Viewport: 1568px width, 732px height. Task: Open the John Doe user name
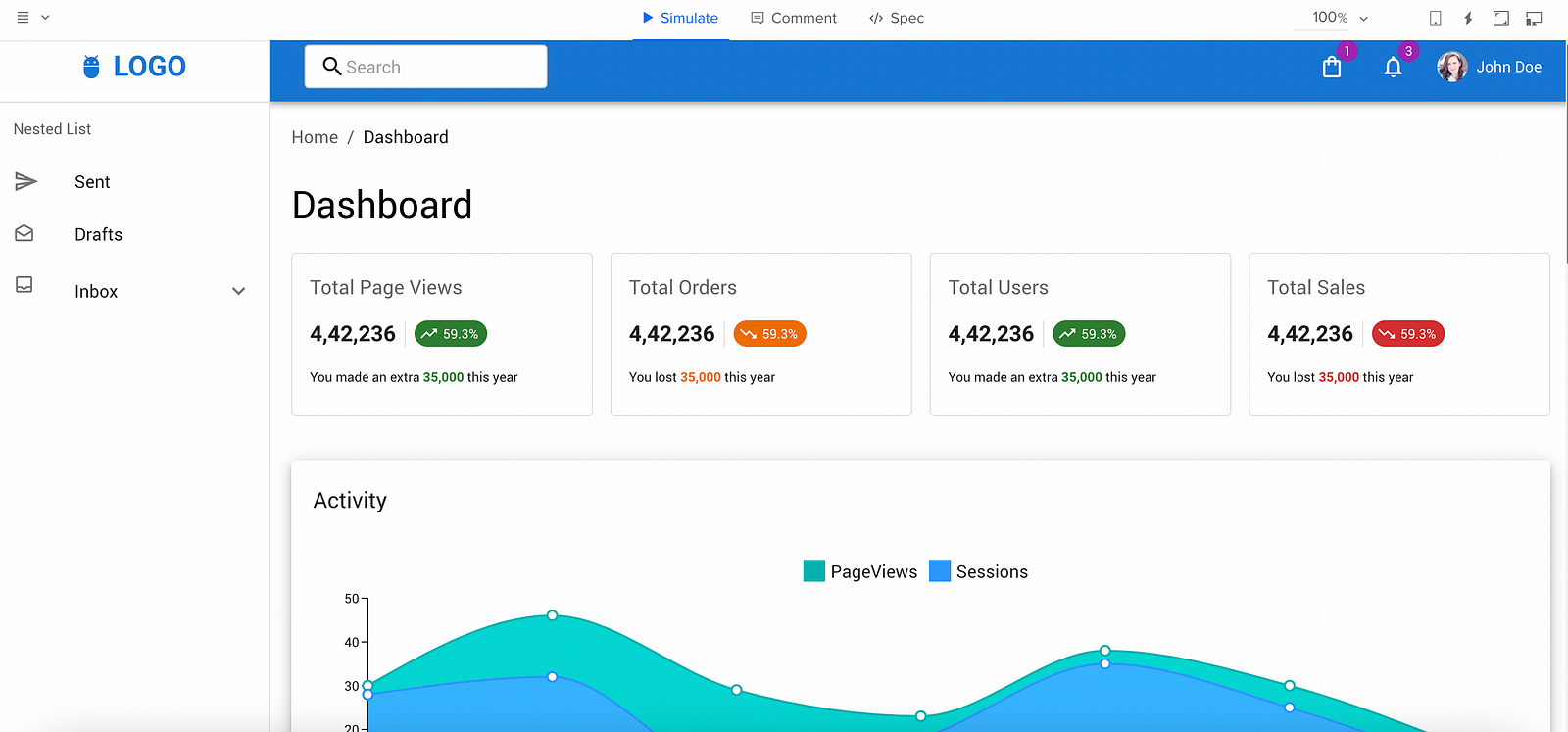click(1509, 67)
